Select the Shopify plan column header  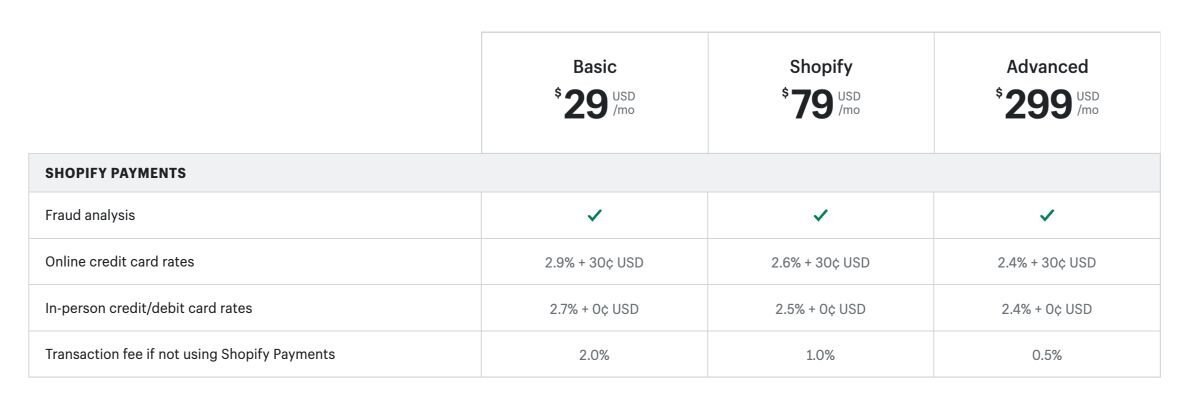click(x=821, y=67)
